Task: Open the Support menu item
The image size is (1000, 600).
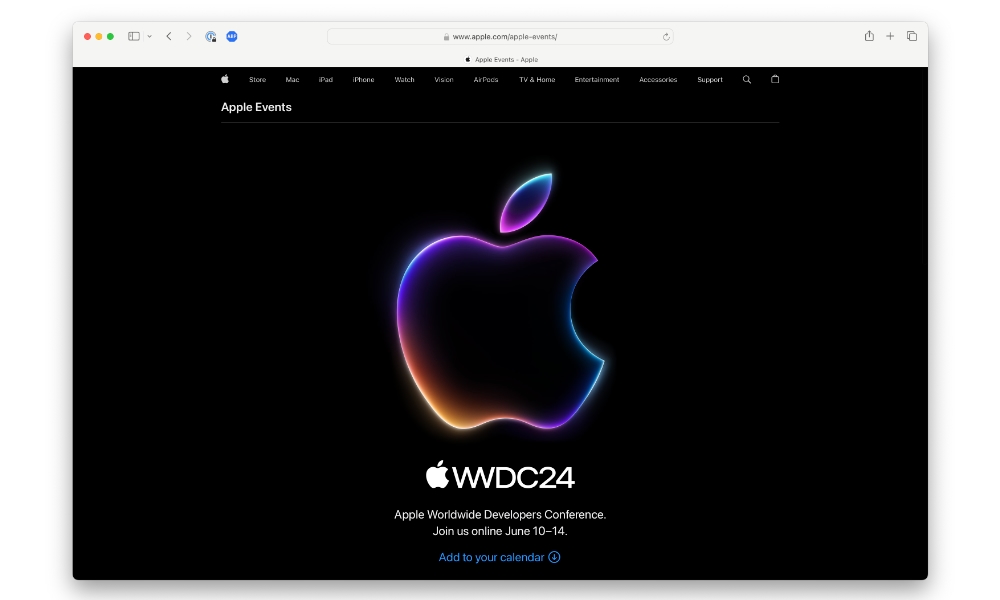Action: coord(710,80)
